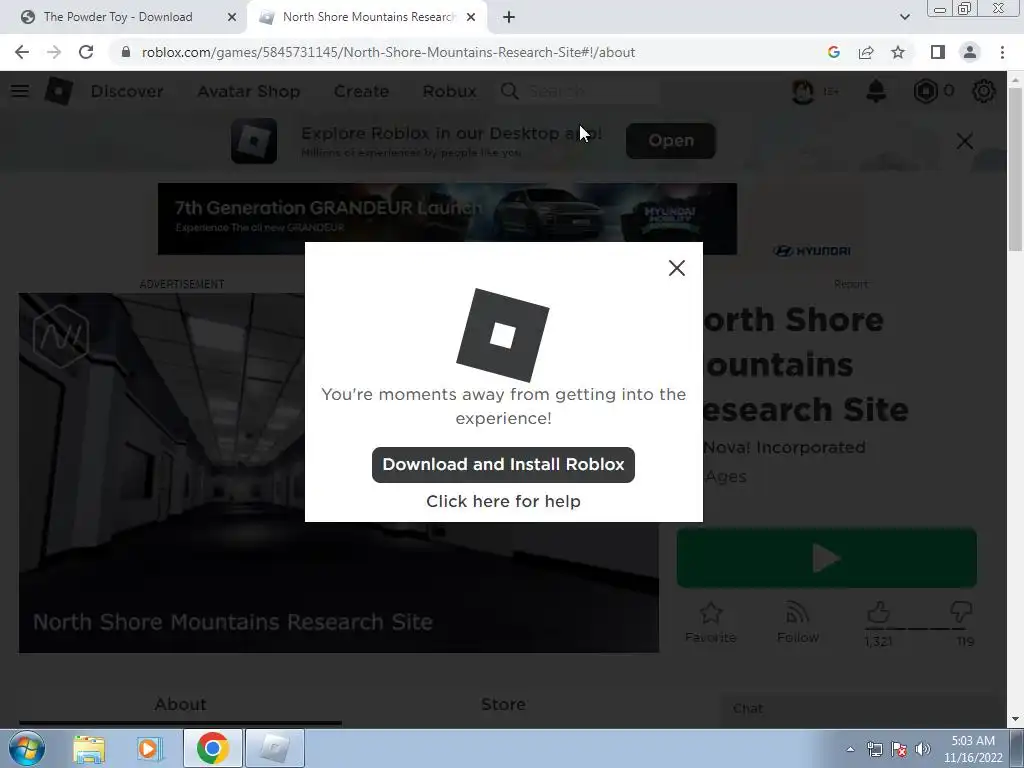
Task: Click the address bar URL
Action: coord(388,52)
